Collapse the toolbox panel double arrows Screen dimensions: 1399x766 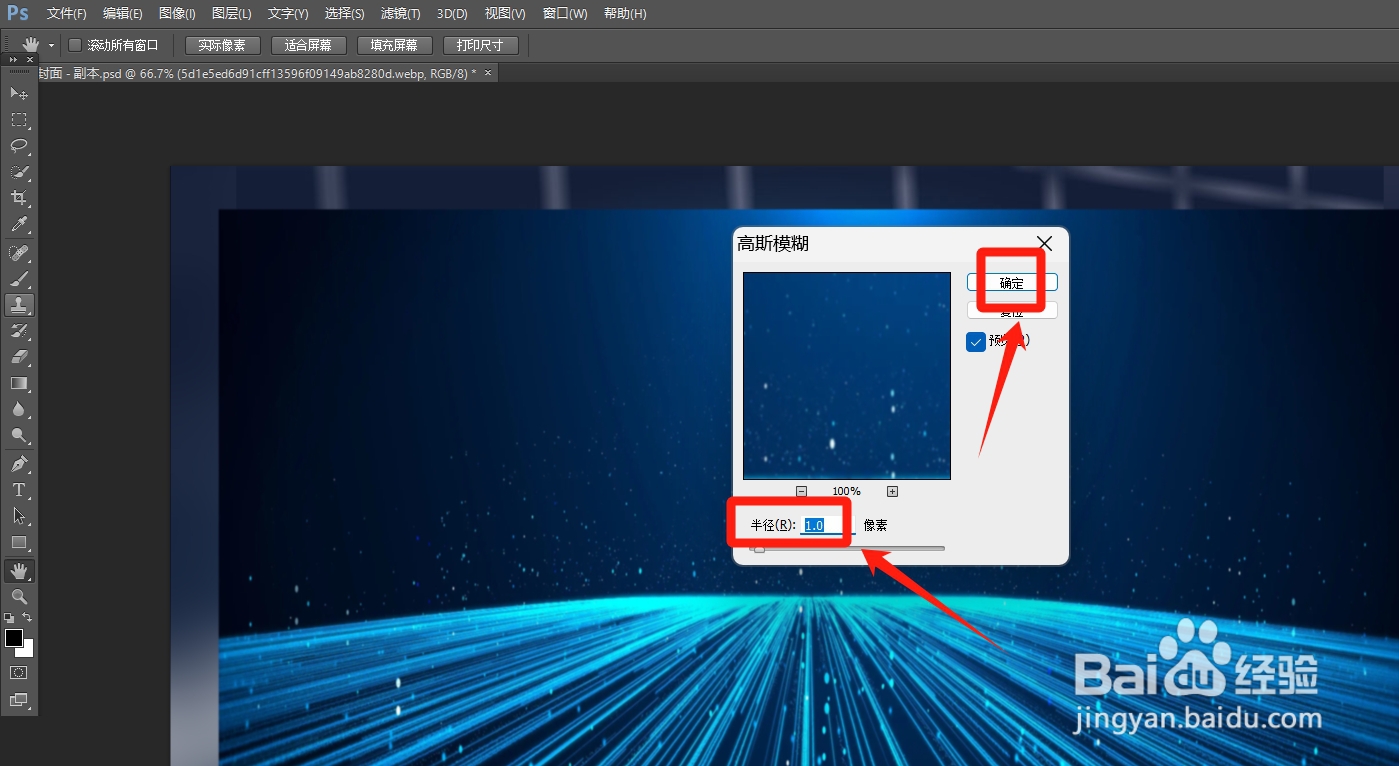(13, 60)
